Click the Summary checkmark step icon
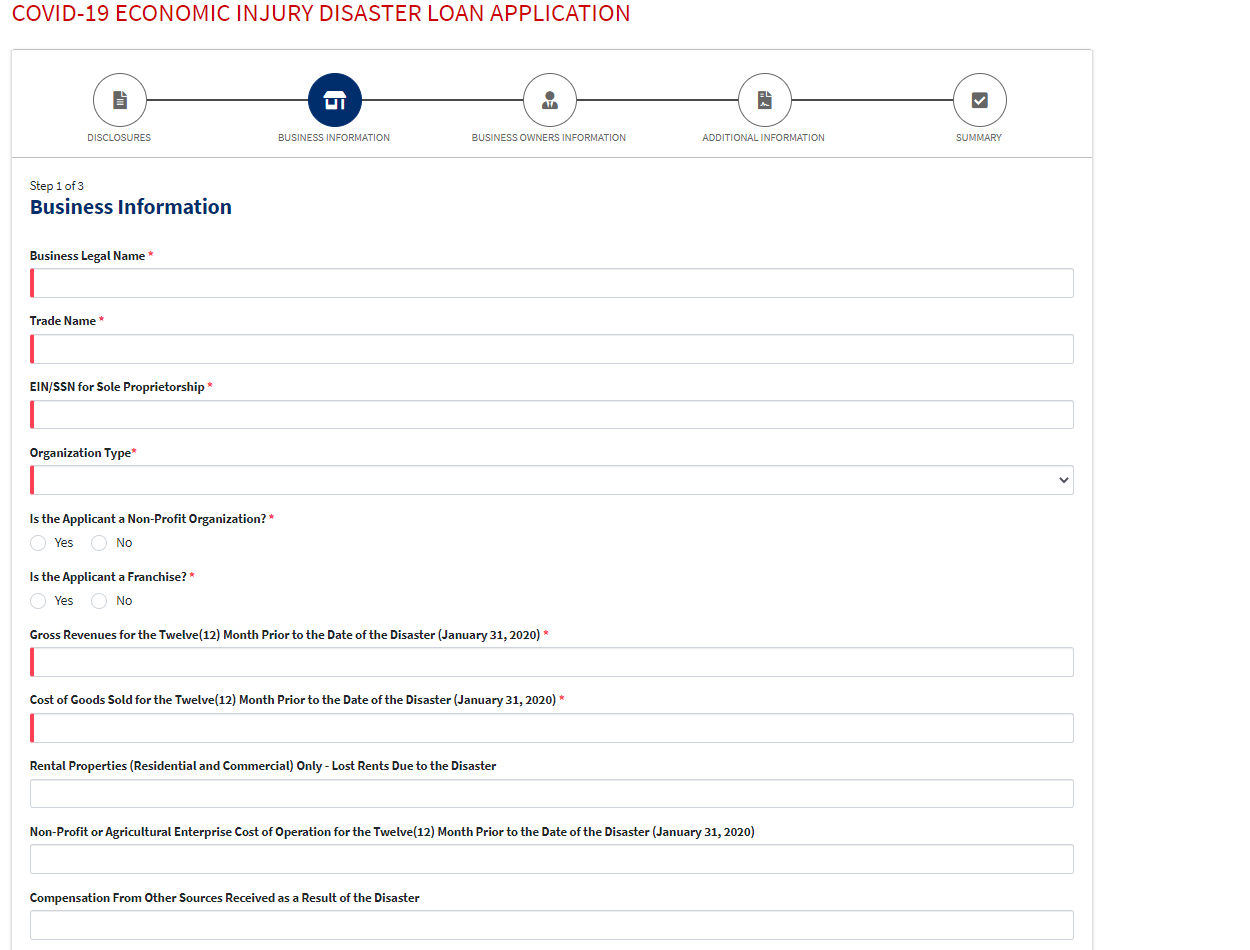Screen dimensions: 1250x950 click(x=979, y=100)
